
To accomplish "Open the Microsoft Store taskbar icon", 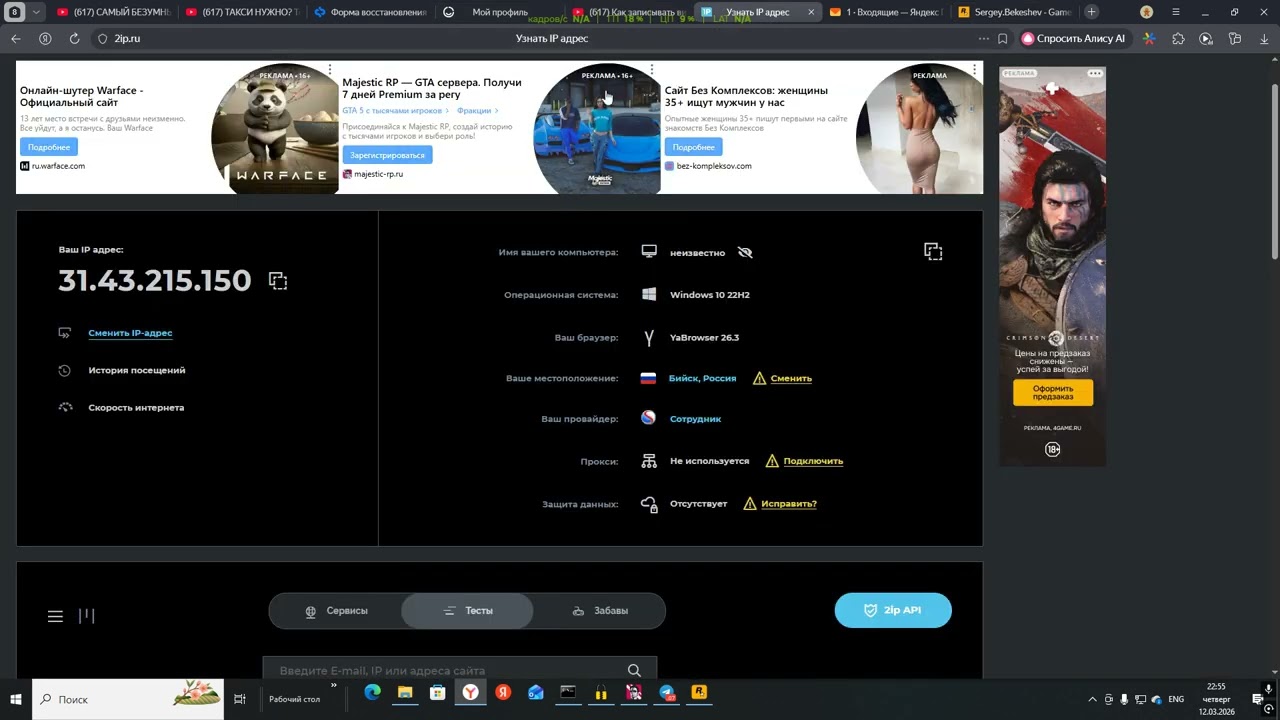I will point(438,692).
